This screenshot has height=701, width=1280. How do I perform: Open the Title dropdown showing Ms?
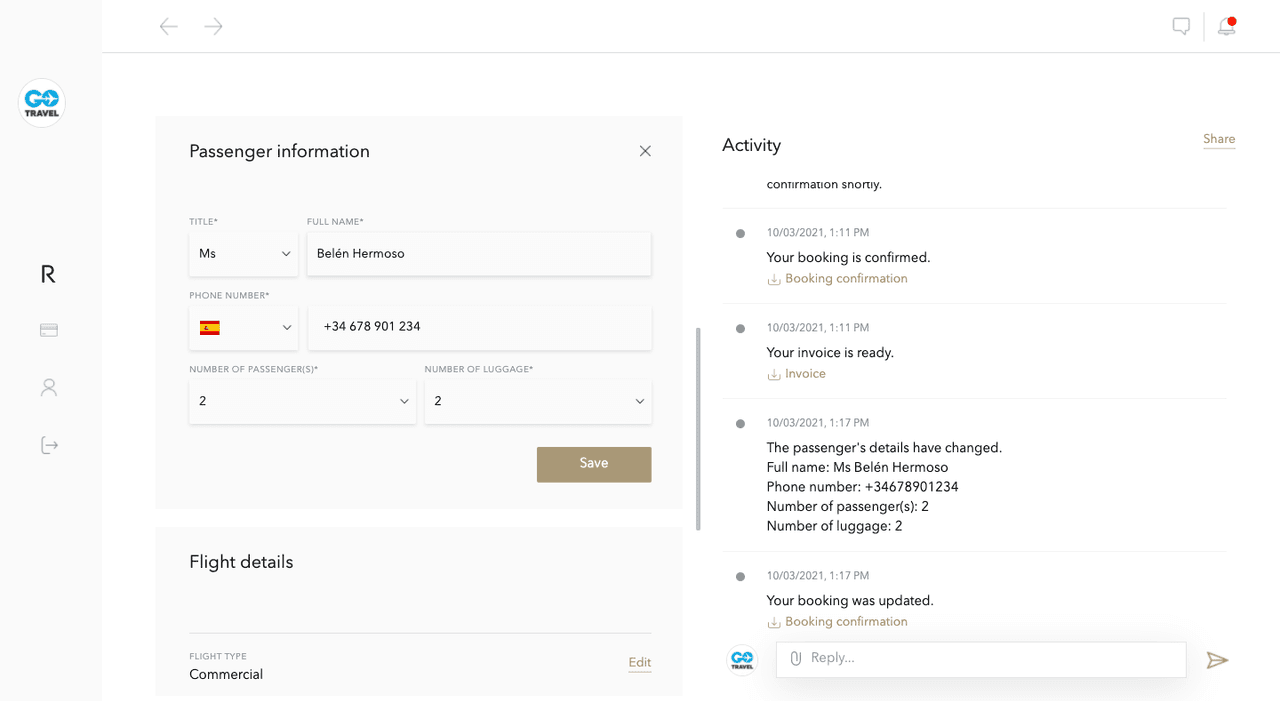pos(243,254)
